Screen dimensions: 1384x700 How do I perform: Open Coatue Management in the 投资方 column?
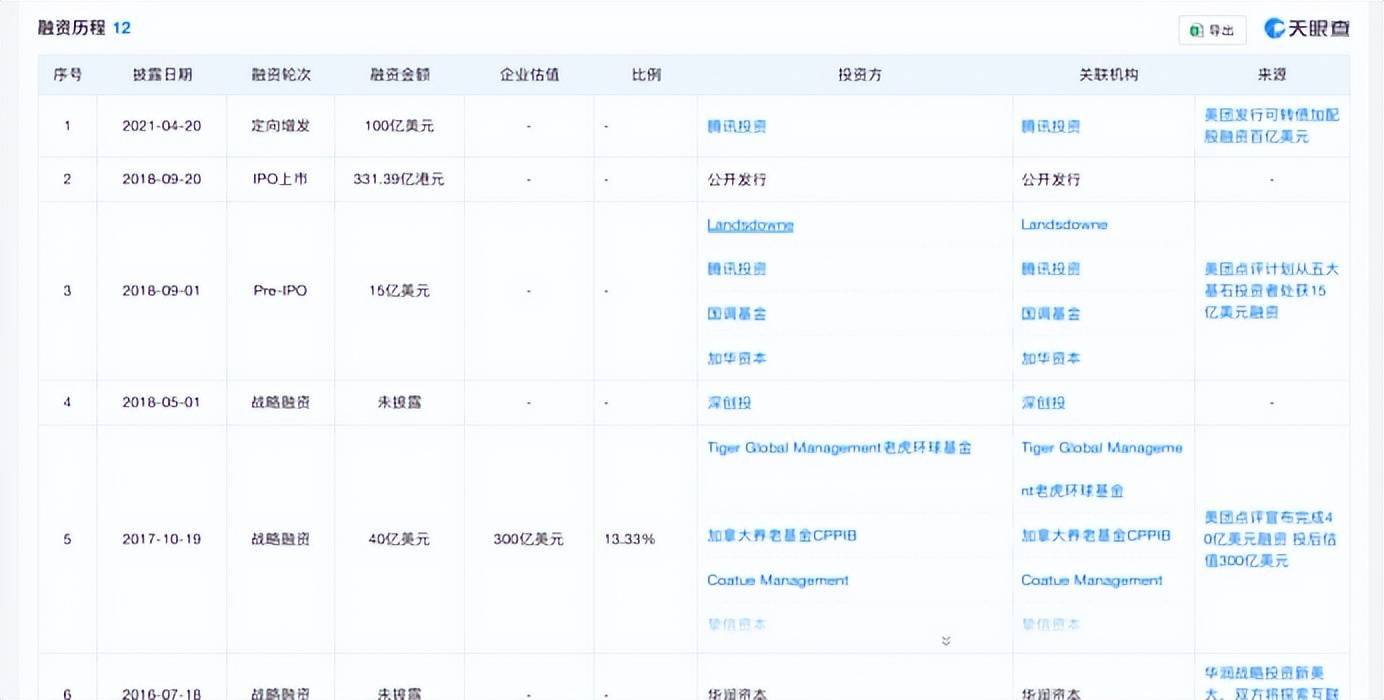point(777,580)
